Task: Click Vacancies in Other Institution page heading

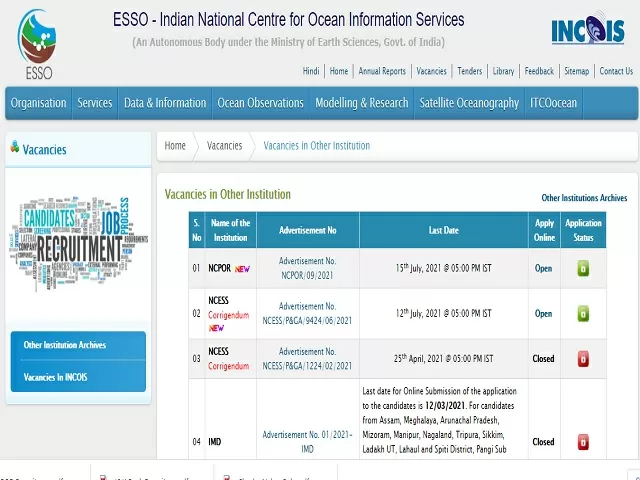Action: click(x=228, y=194)
